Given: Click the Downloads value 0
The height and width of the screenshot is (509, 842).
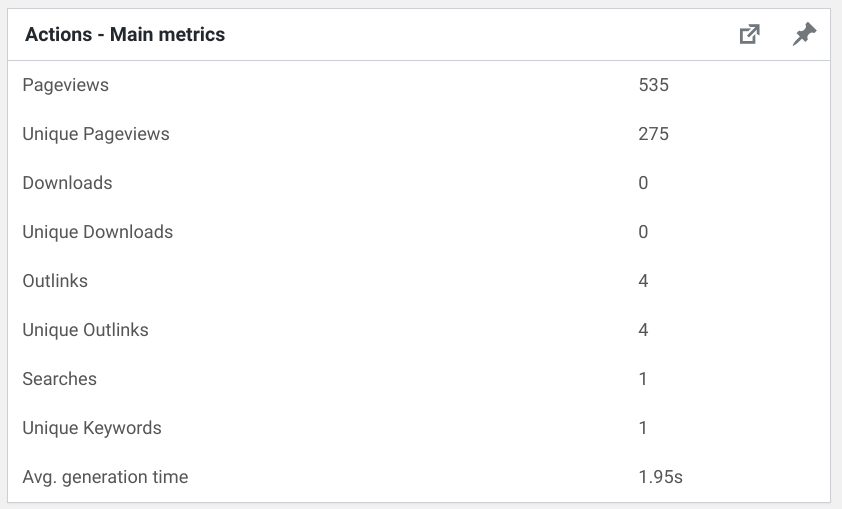Looking at the screenshot, I should click(643, 183).
